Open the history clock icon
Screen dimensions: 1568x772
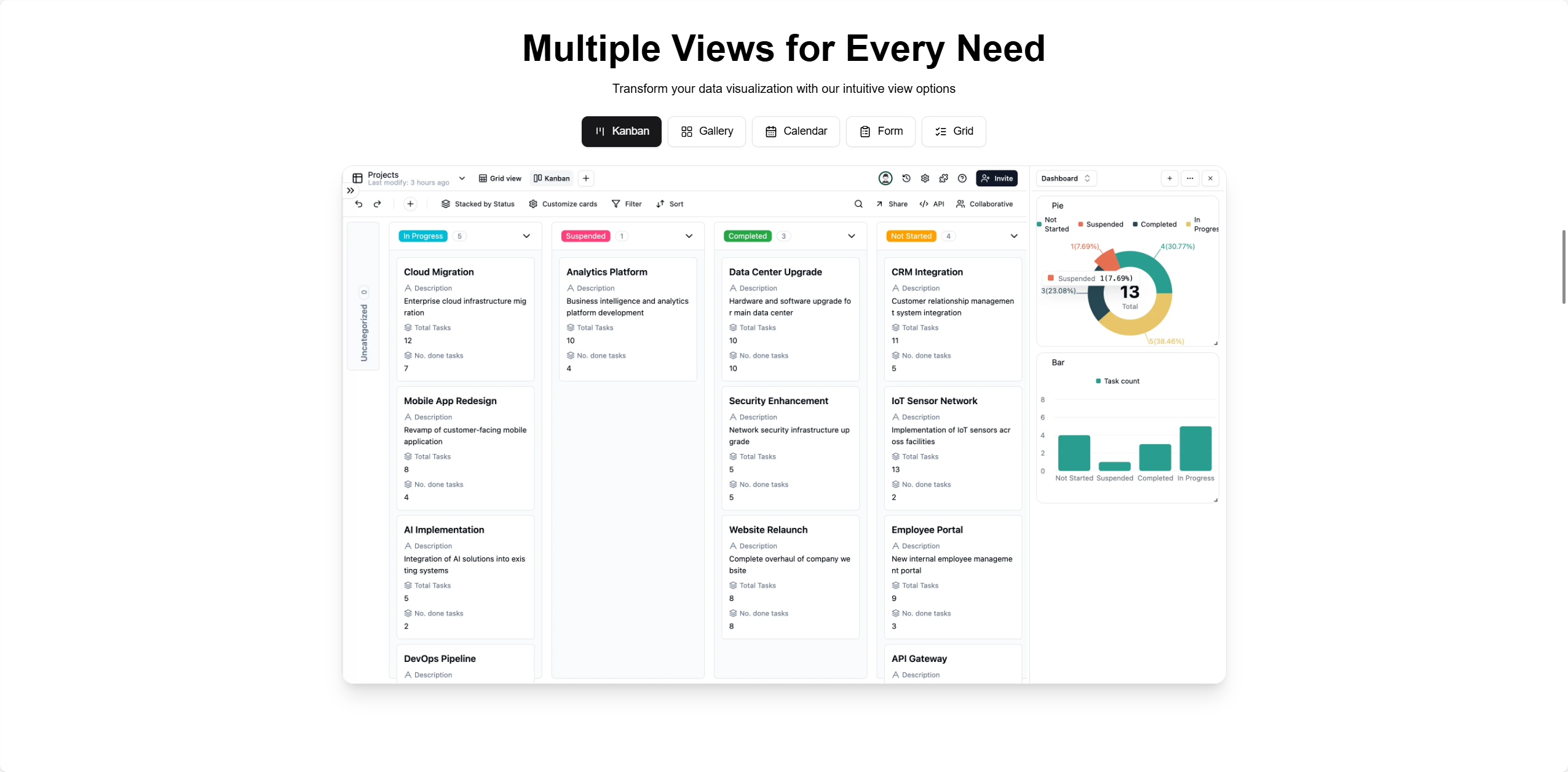906,178
